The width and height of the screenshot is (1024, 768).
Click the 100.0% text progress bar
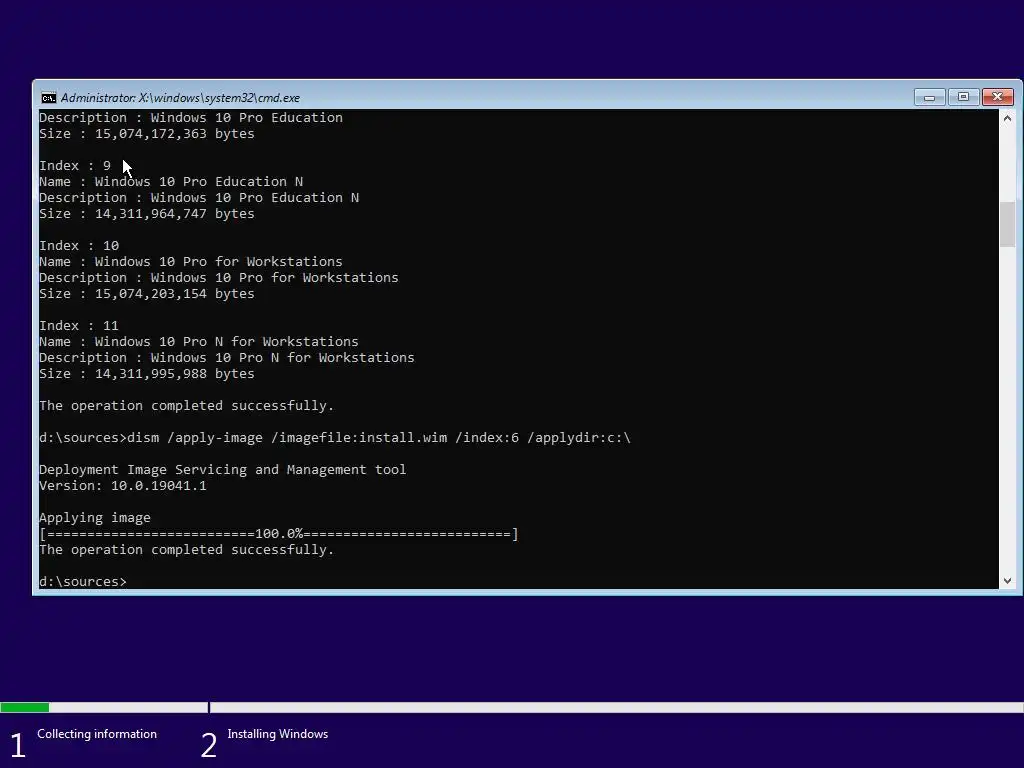point(279,534)
